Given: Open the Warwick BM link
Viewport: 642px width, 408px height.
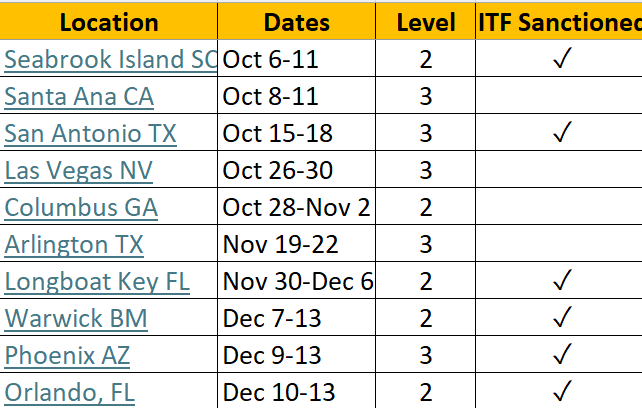Looking at the screenshot, I should point(76,318).
